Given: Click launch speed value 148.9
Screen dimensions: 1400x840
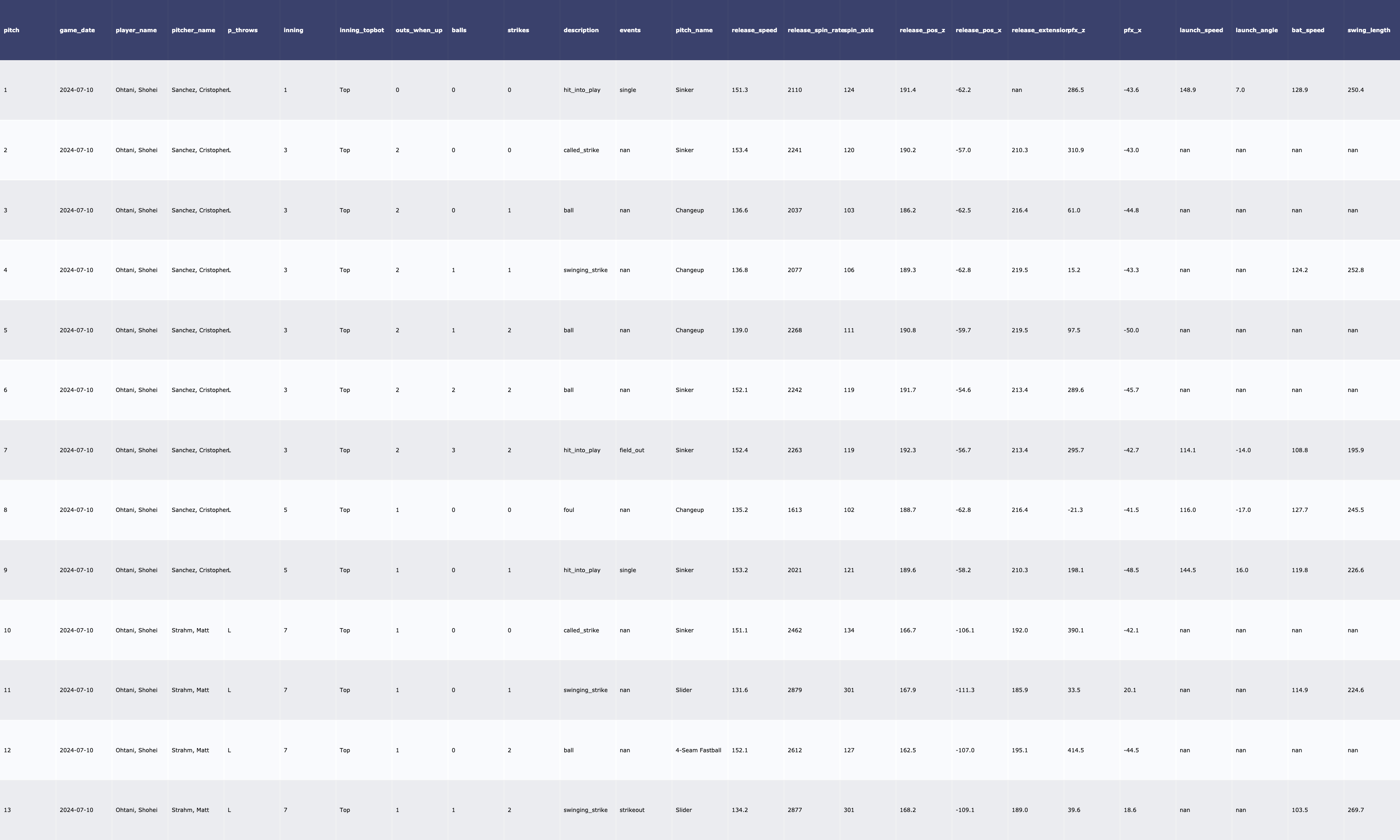Looking at the screenshot, I should click(1187, 90).
